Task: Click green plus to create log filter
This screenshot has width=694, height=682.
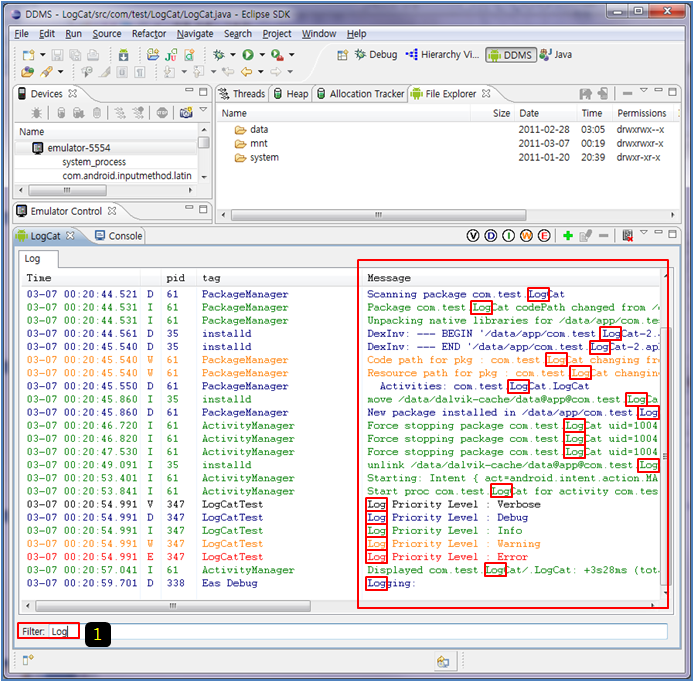Action: pyautogui.click(x=568, y=236)
